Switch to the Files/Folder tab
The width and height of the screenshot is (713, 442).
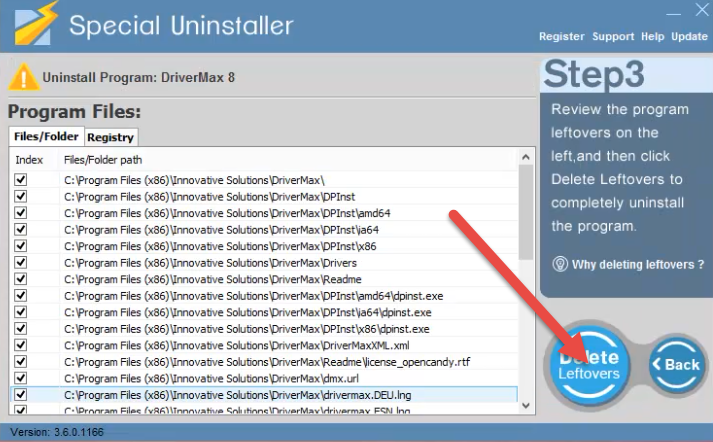[x=46, y=136]
